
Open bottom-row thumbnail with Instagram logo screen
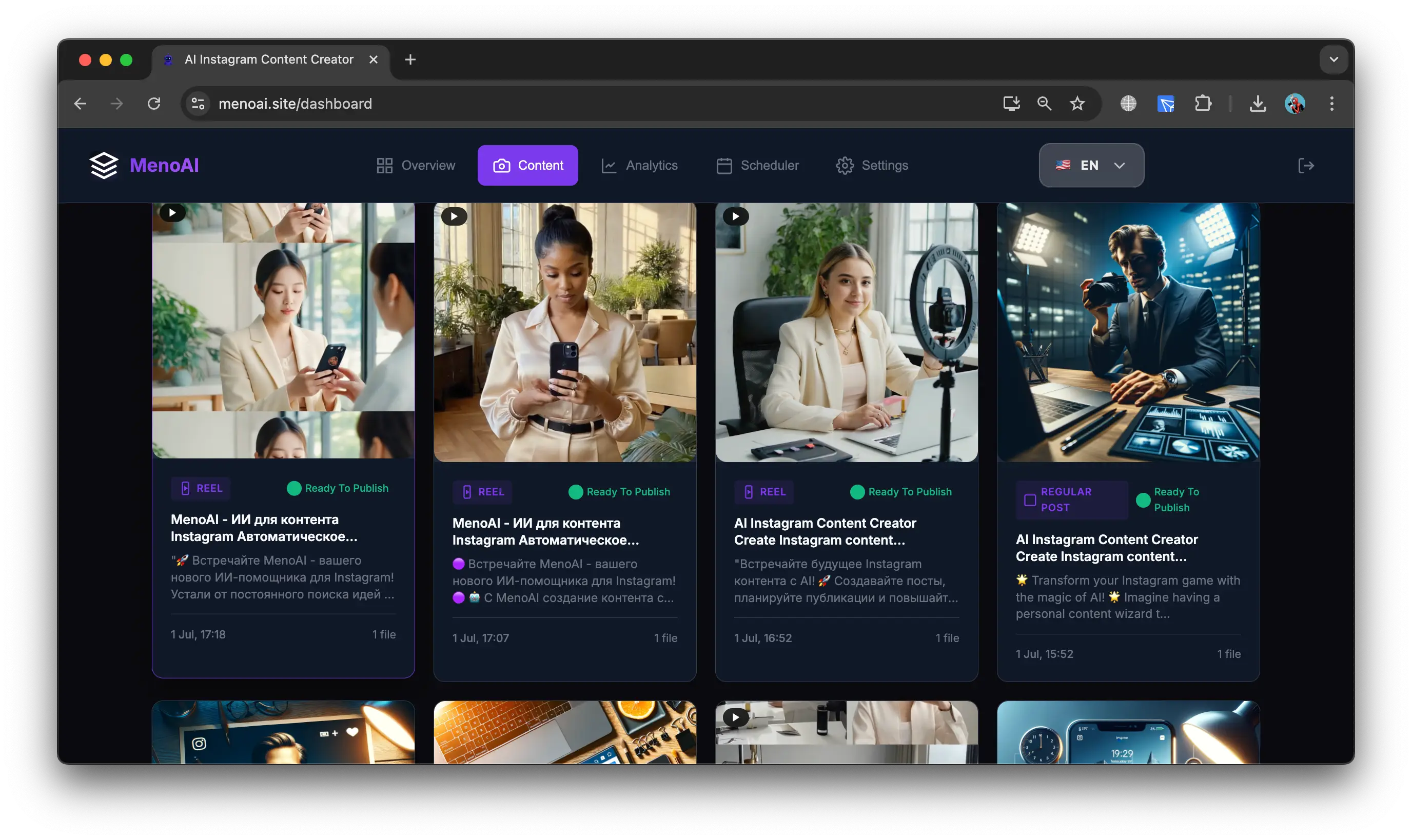pos(283,732)
